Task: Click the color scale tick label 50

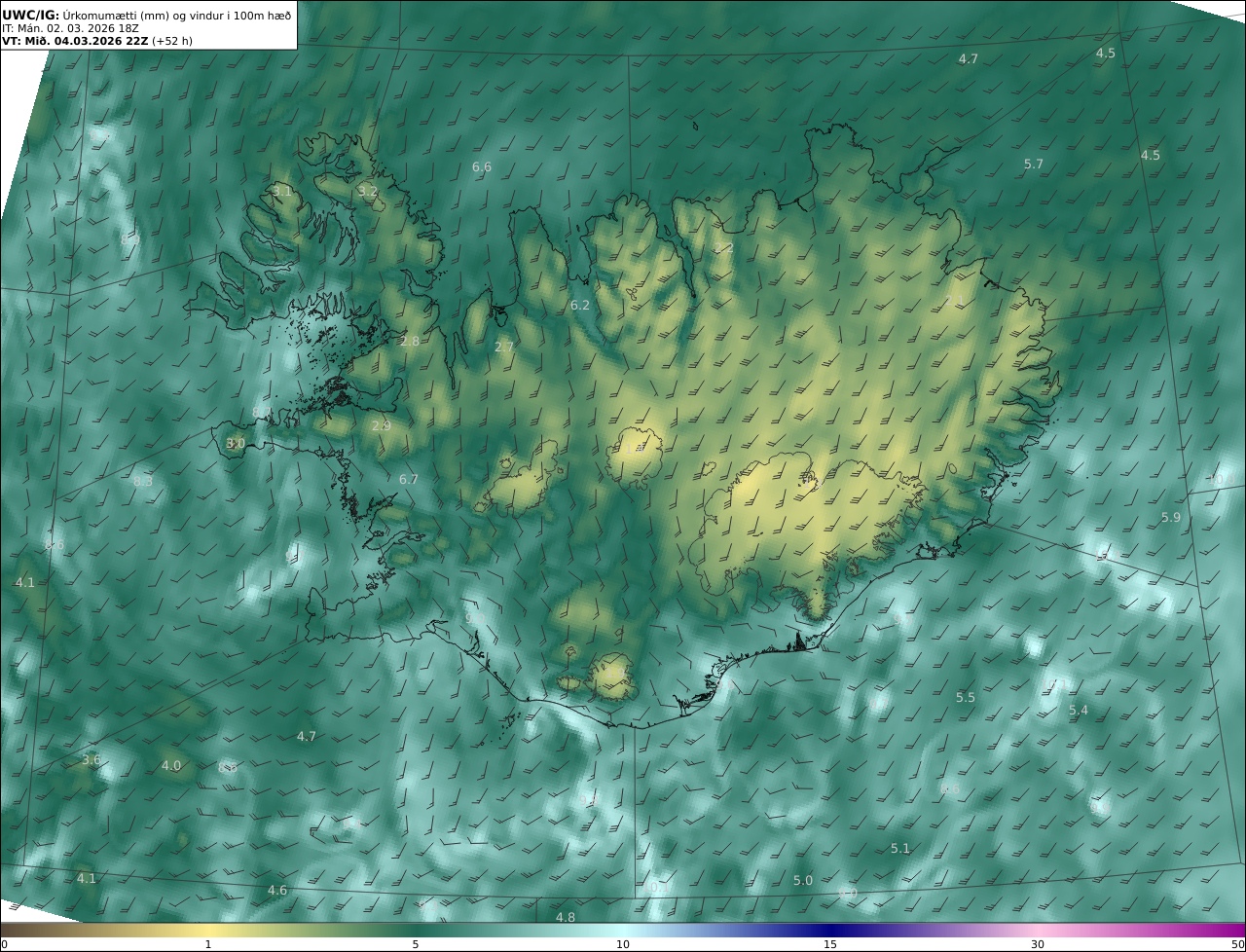Action: pyautogui.click(x=1237, y=944)
